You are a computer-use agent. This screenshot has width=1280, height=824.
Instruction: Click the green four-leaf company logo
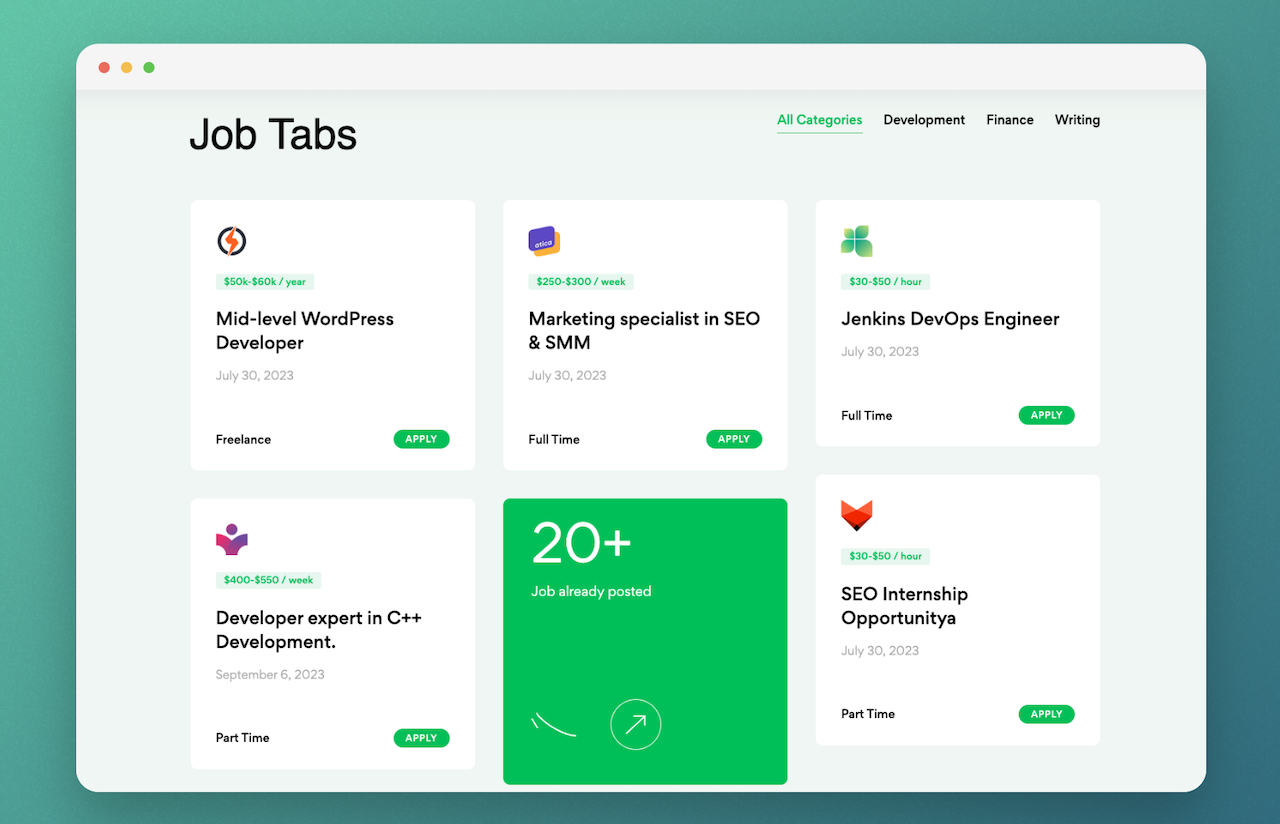tap(857, 241)
